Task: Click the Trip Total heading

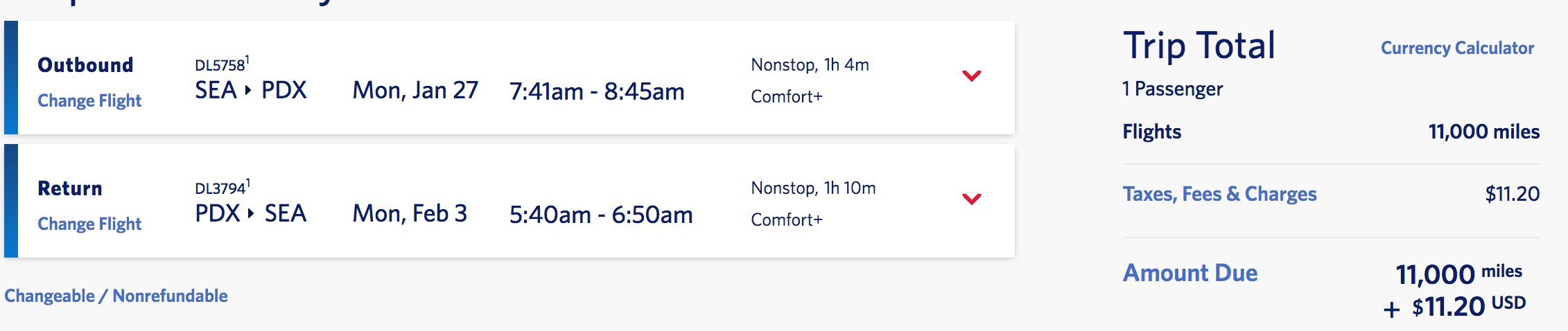Action: coord(1199,46)
